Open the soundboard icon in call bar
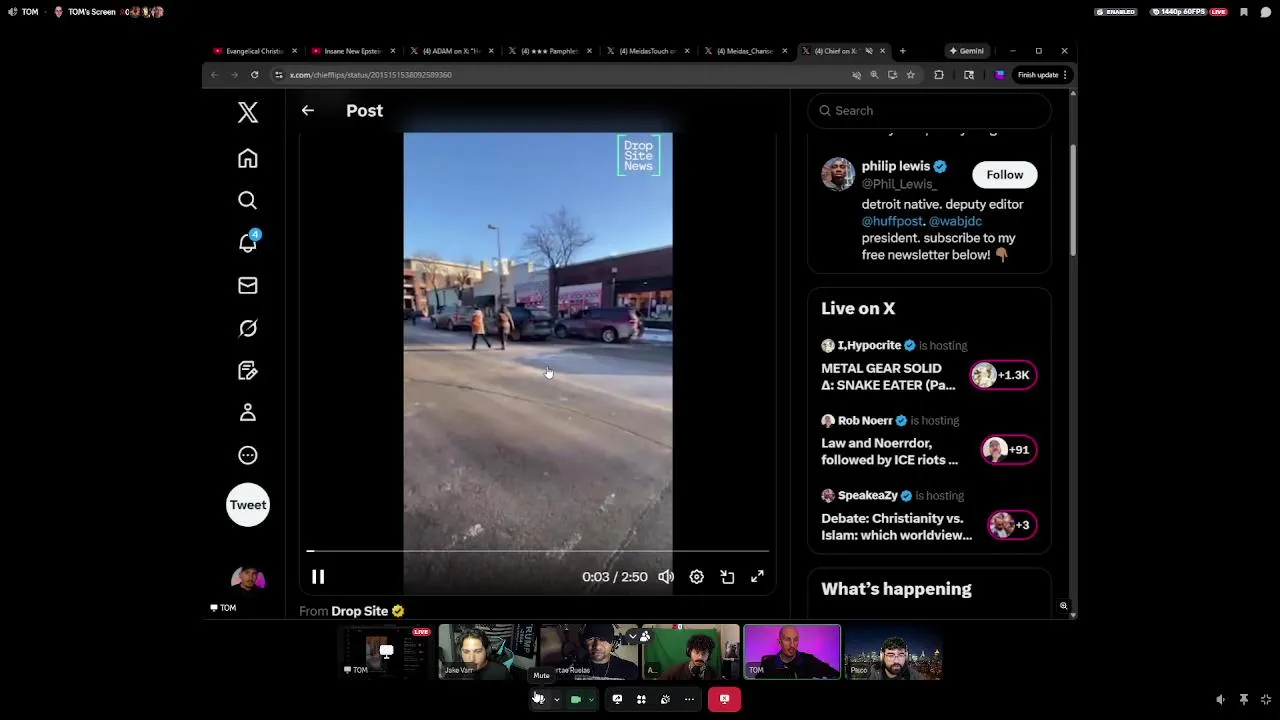 (x=665, y=699)
